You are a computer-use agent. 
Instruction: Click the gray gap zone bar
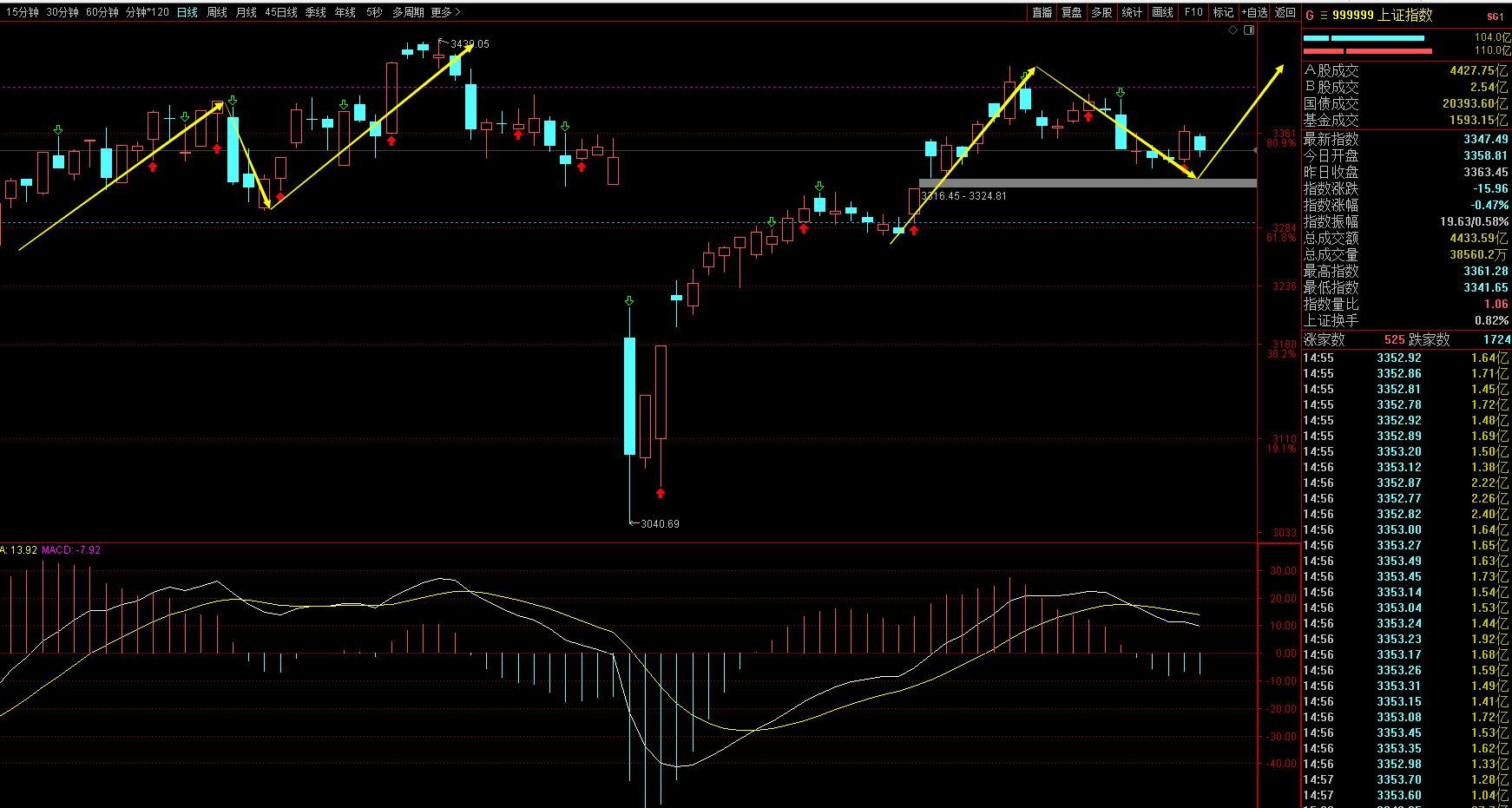tap(1088, 183)
